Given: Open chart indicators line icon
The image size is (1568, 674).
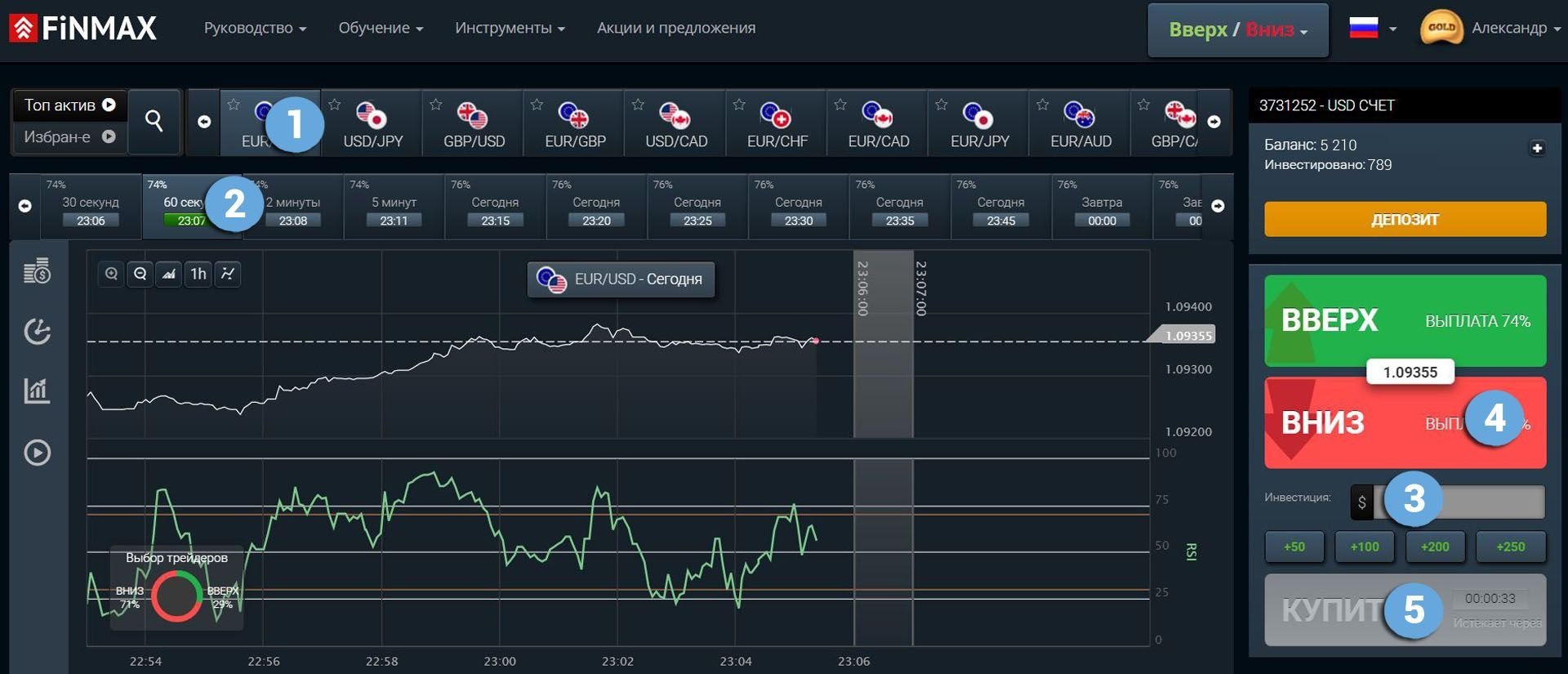Looking at the screenshot, I should click(228, 274).
